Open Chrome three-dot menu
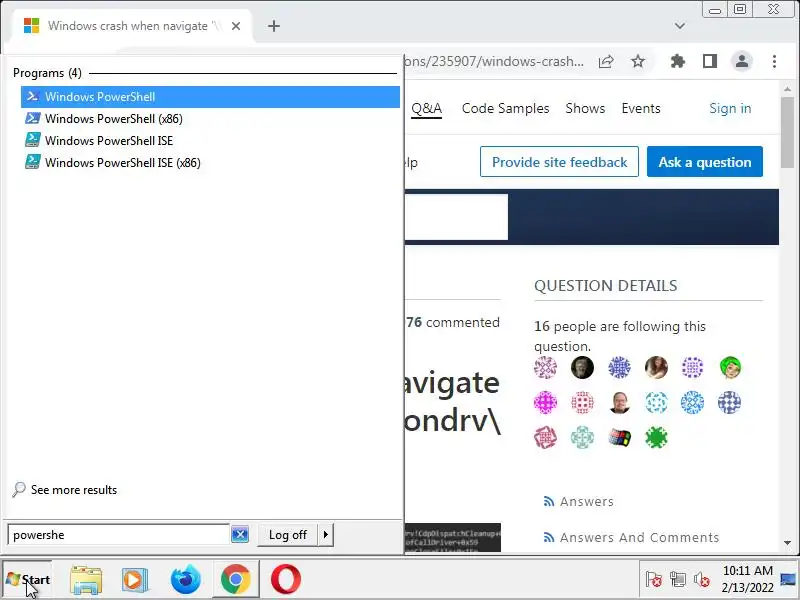Viewport: 800px width, 600px height. [774, 62]
